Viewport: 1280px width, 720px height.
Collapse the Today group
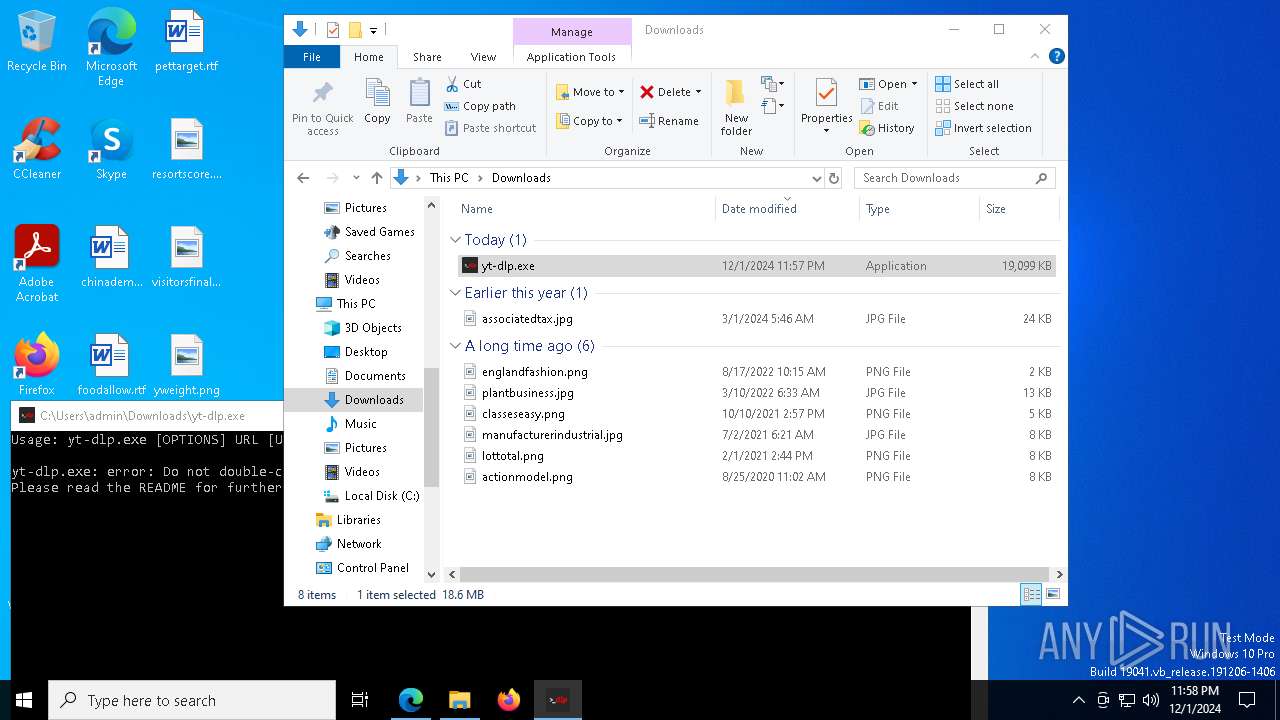click(456, 240)
